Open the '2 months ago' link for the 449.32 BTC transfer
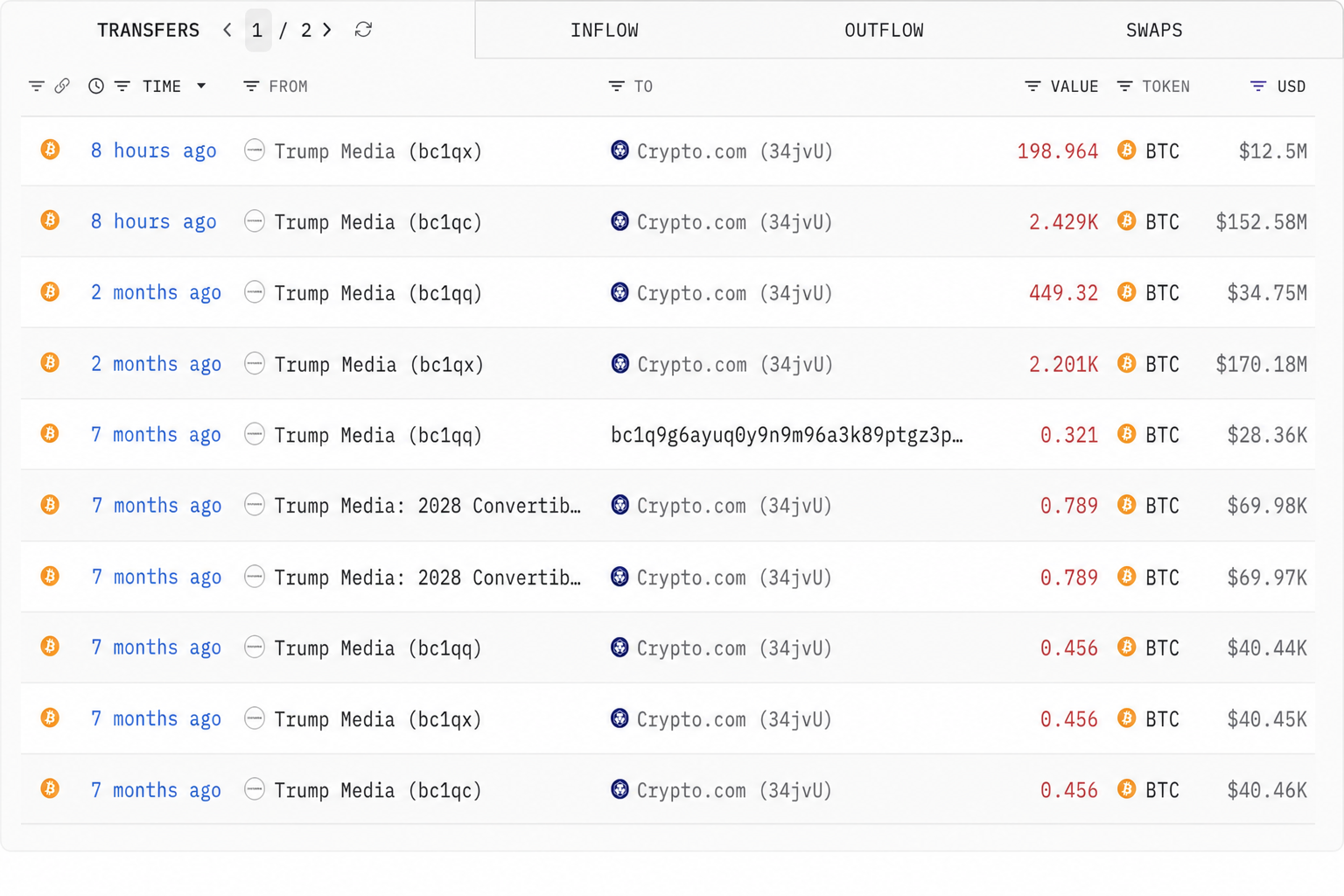The height and width of the screenshot is (896, 1344). (156, 292)
